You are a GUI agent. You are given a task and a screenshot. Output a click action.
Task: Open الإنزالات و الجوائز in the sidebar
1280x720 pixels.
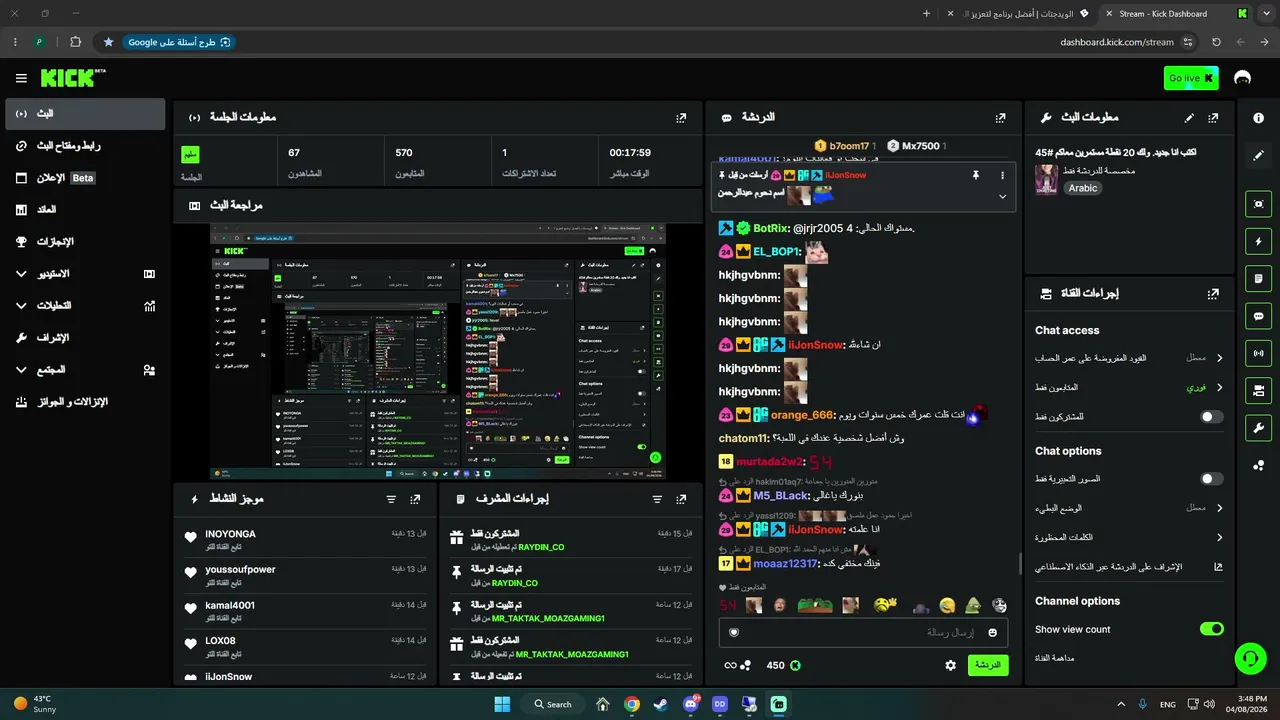(85, 401)
